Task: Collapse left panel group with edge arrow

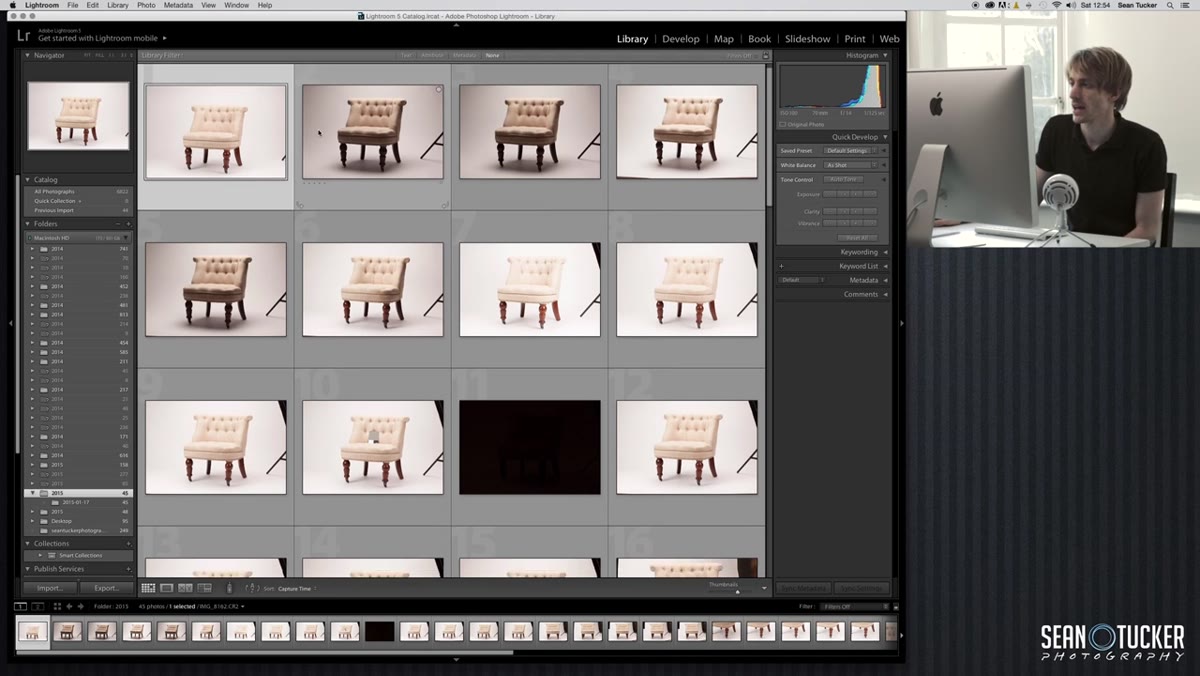Action: pyautogui.click(x=11, y=323)
